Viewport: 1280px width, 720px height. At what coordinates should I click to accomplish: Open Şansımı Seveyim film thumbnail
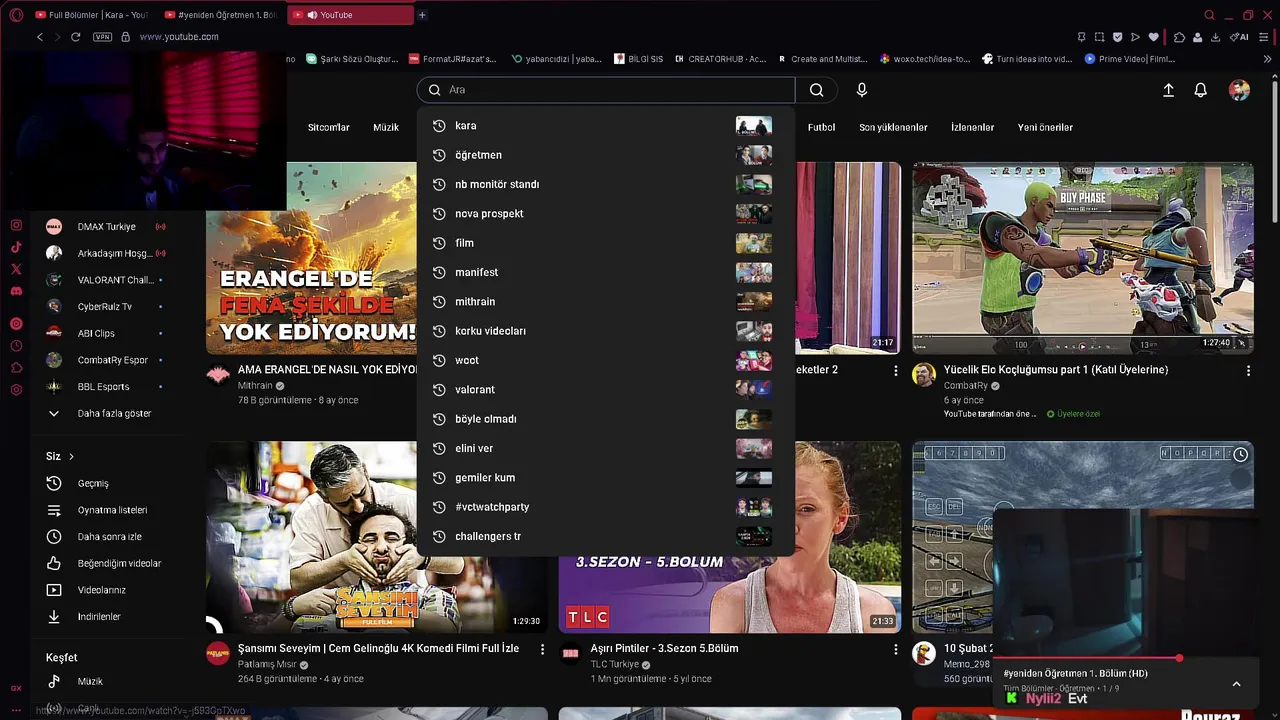(x=377, y=537)
